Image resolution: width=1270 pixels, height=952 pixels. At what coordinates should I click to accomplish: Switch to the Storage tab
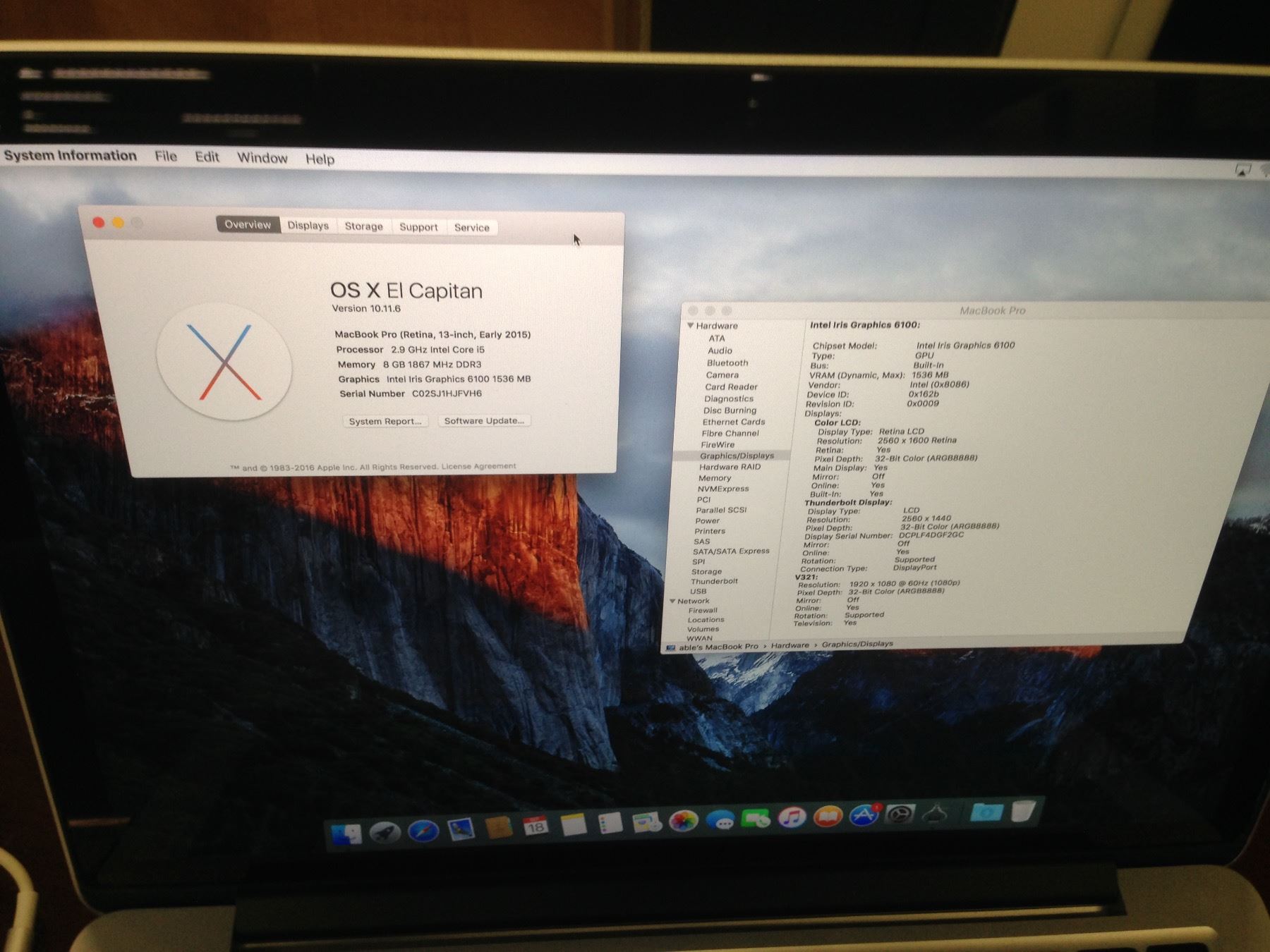363,226
